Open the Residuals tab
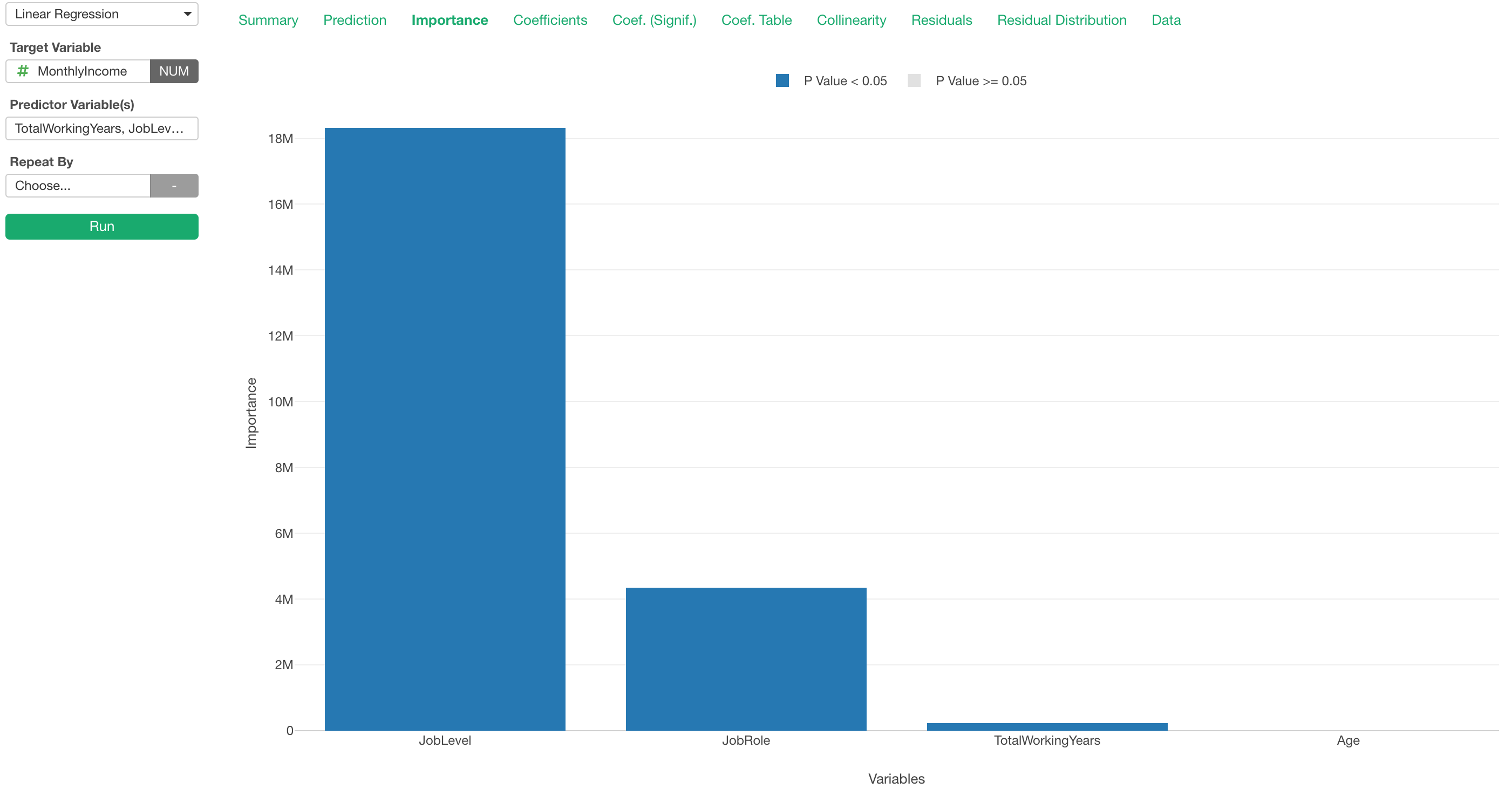Viewport: 1512px width, 789px height. click(942, 19)
